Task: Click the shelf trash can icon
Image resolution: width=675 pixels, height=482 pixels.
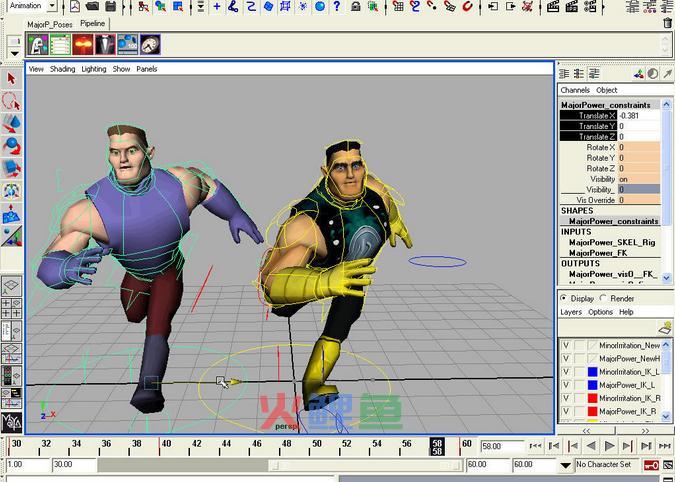Action: [668, 23]
